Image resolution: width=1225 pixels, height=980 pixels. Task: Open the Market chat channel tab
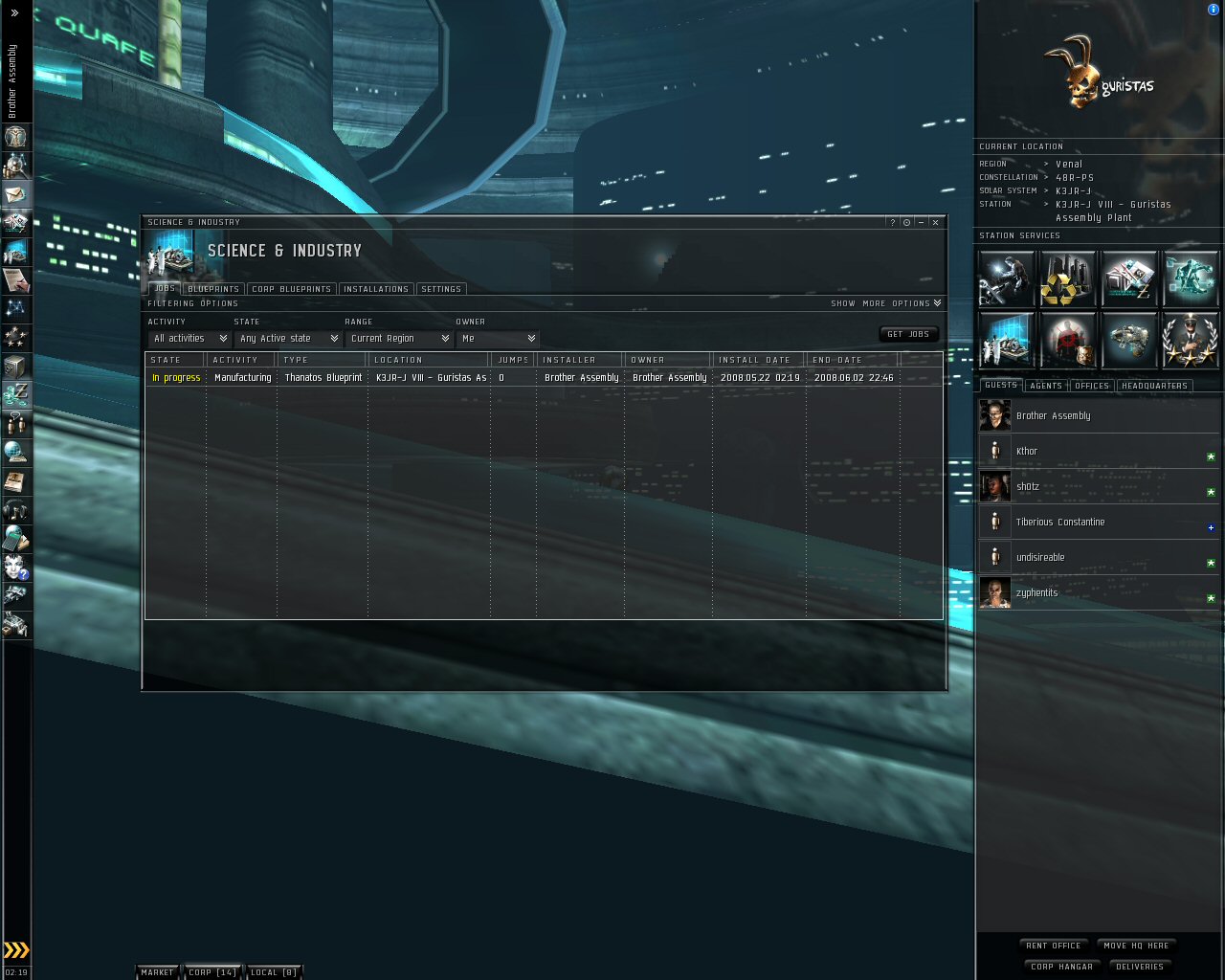[158, 972]
